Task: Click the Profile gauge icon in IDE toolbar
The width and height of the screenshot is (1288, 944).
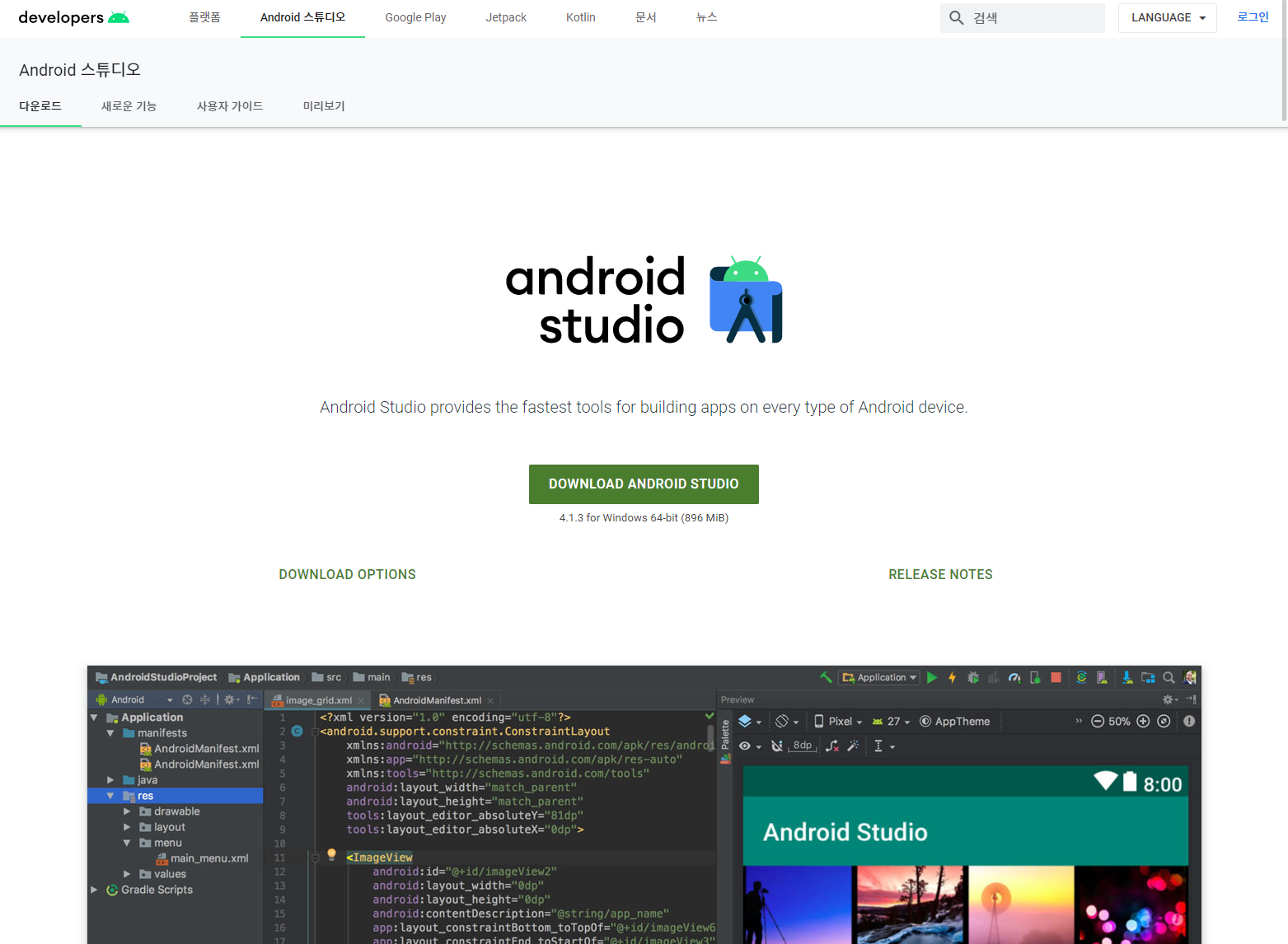Action: 1014,677
